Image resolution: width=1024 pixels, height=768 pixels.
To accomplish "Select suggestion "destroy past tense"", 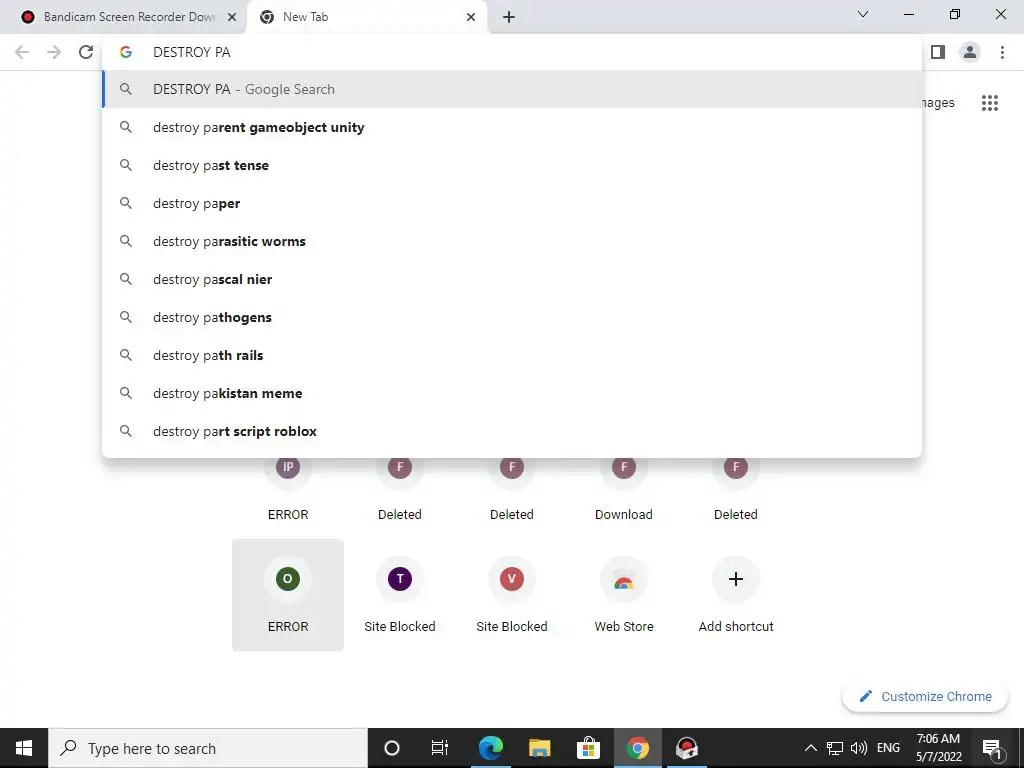I will pyautogui.click(x=512, y=165).
